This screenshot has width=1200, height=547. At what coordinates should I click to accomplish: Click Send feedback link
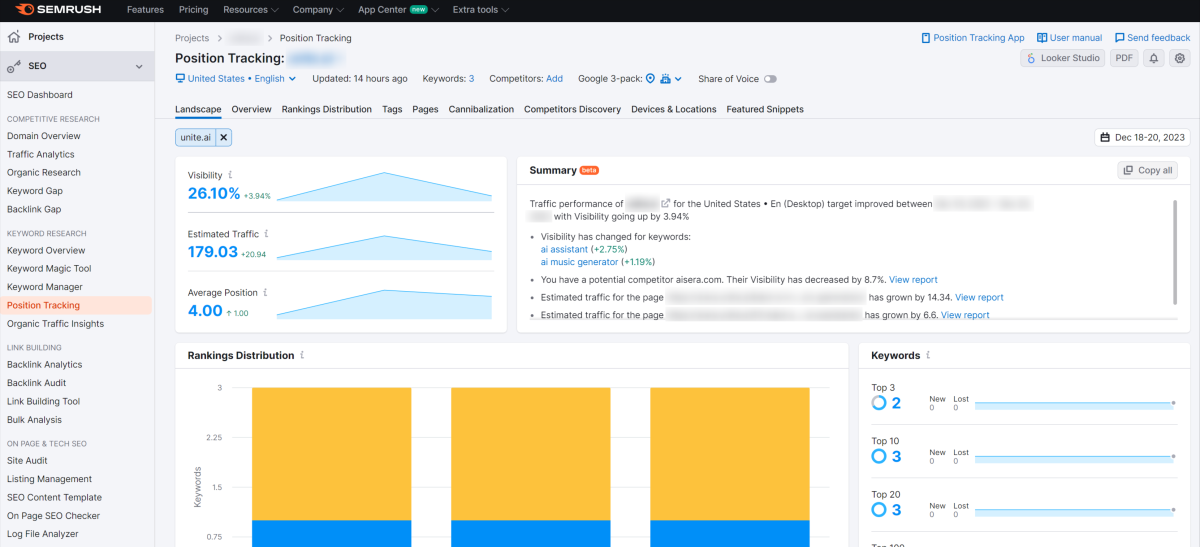(1152, 38)
